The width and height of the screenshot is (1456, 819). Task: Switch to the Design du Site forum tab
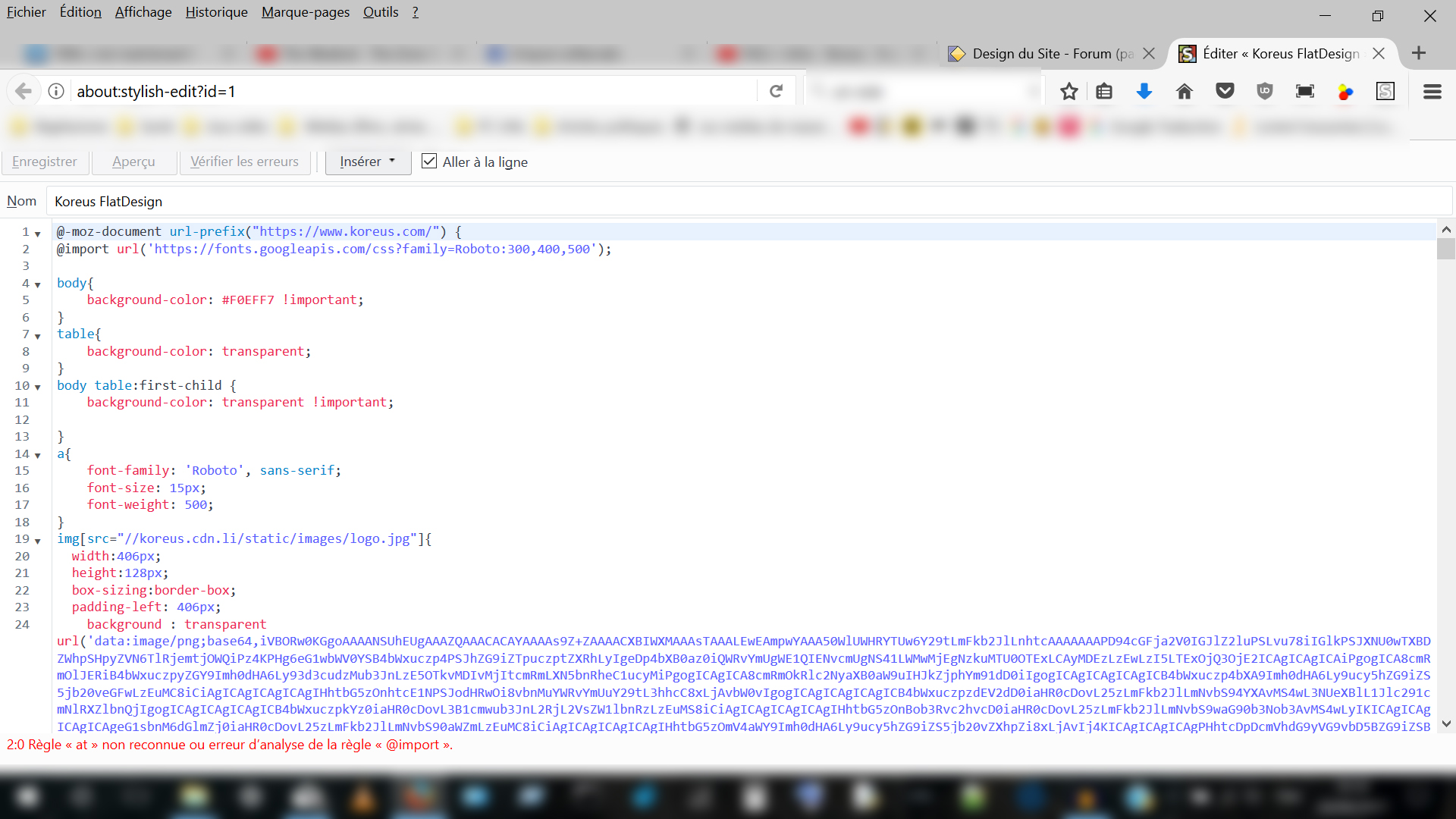point(1043,54)
